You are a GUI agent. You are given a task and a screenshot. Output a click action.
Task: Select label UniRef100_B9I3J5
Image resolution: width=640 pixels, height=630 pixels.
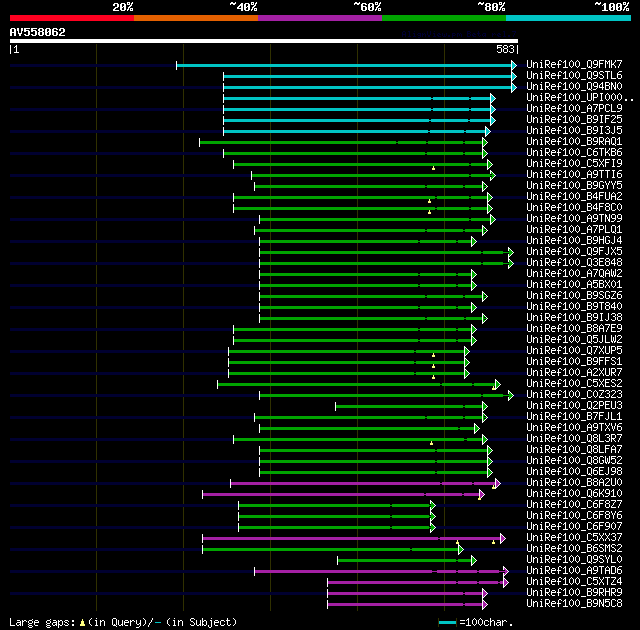[x=574, y=130]
